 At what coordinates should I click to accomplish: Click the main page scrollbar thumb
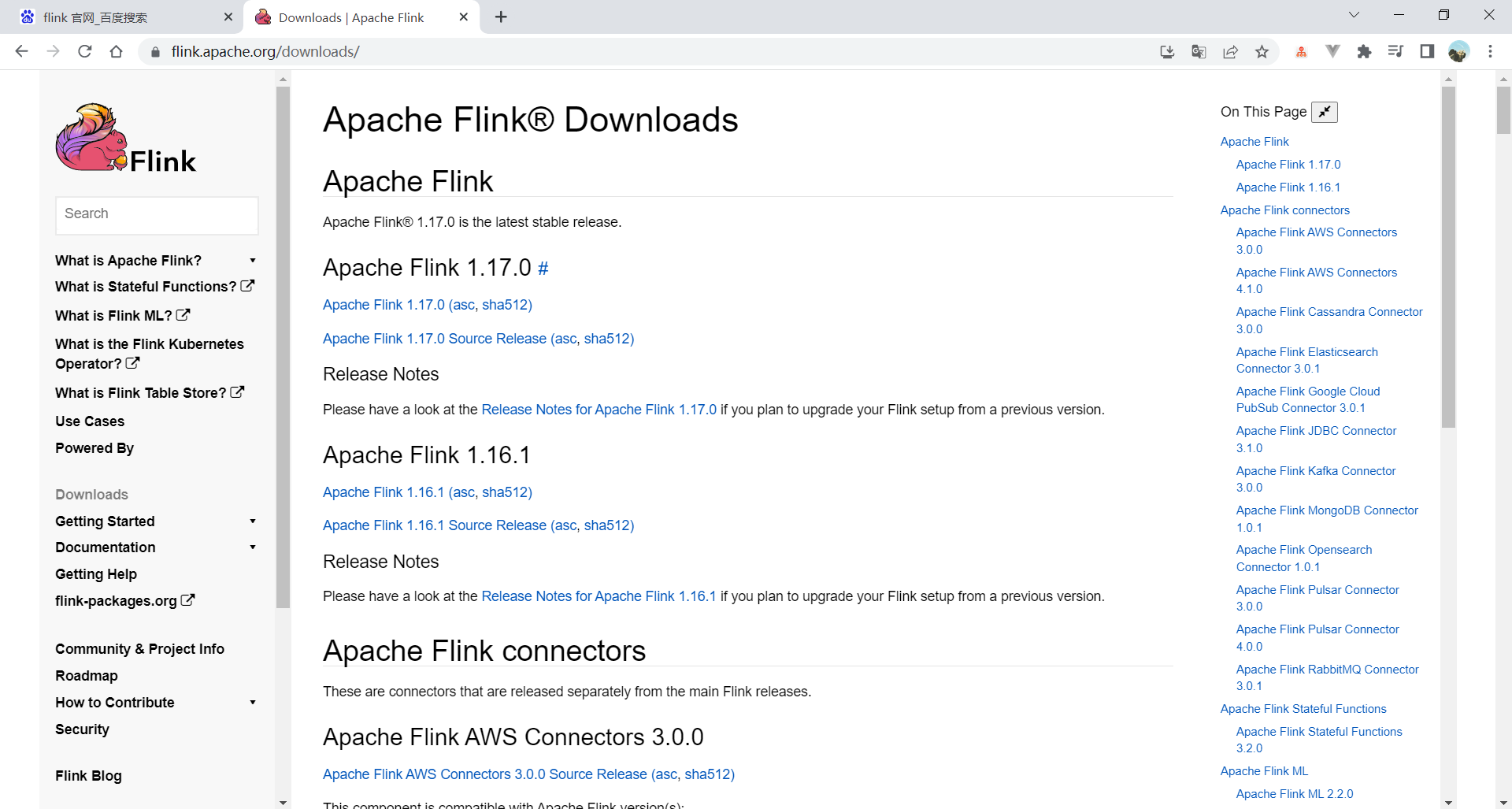point(1503,110)
